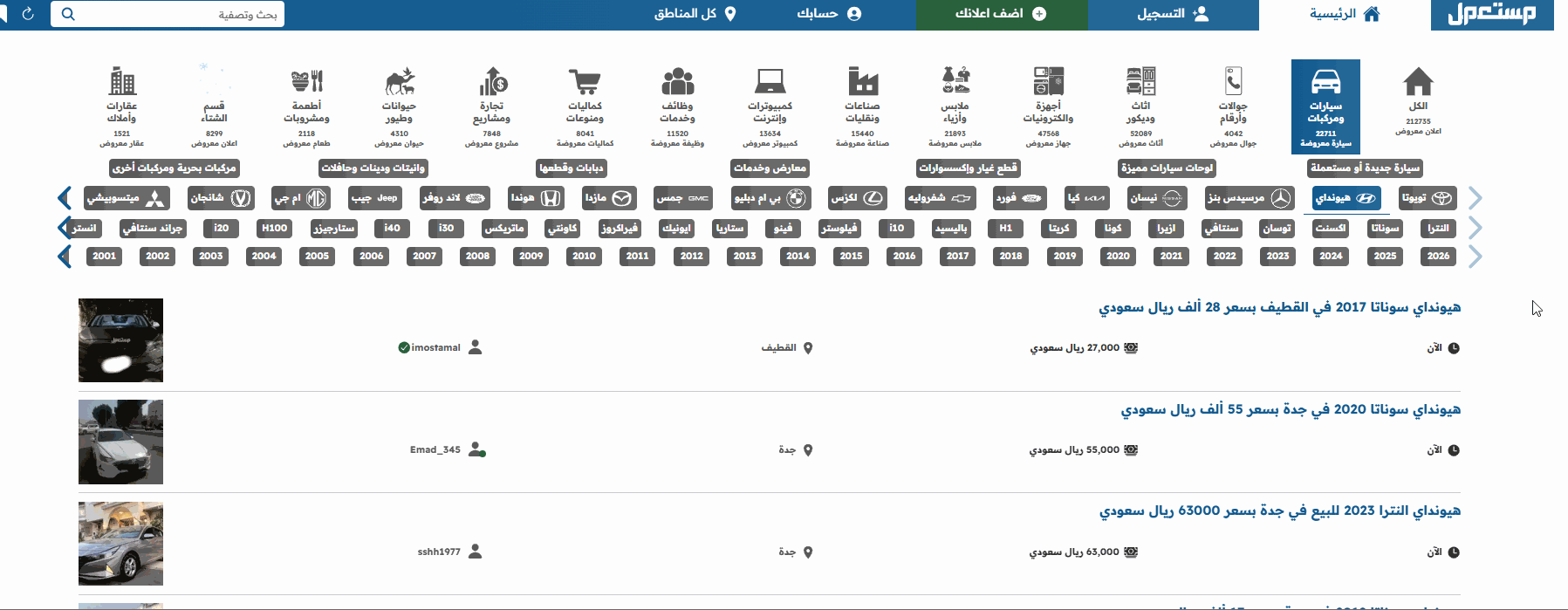
Task: Open the التسجيل registration tab
Action: tap(1174, 14)
